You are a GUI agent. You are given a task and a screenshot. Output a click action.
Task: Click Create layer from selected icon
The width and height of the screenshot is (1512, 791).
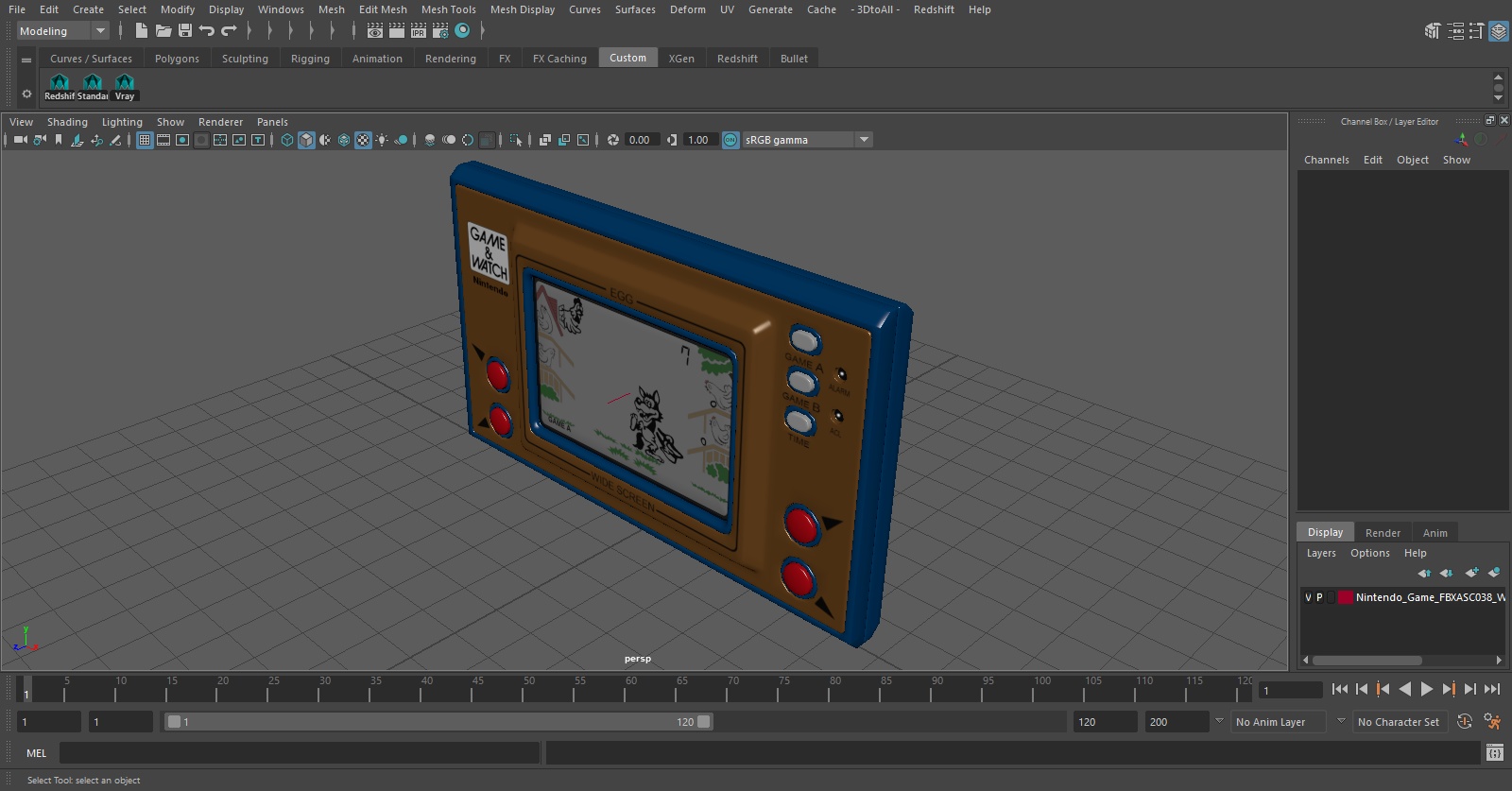[x=1494, y=573]
